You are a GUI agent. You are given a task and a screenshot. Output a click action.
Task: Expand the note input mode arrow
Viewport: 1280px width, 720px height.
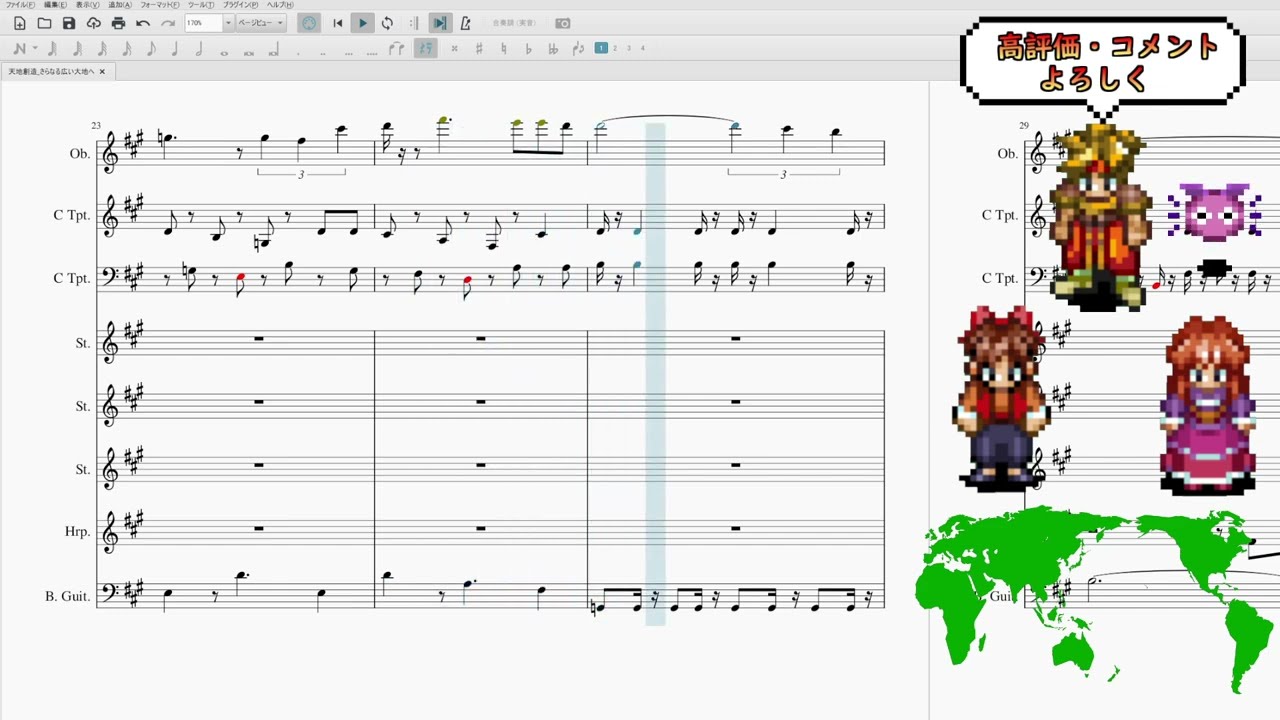35,48
